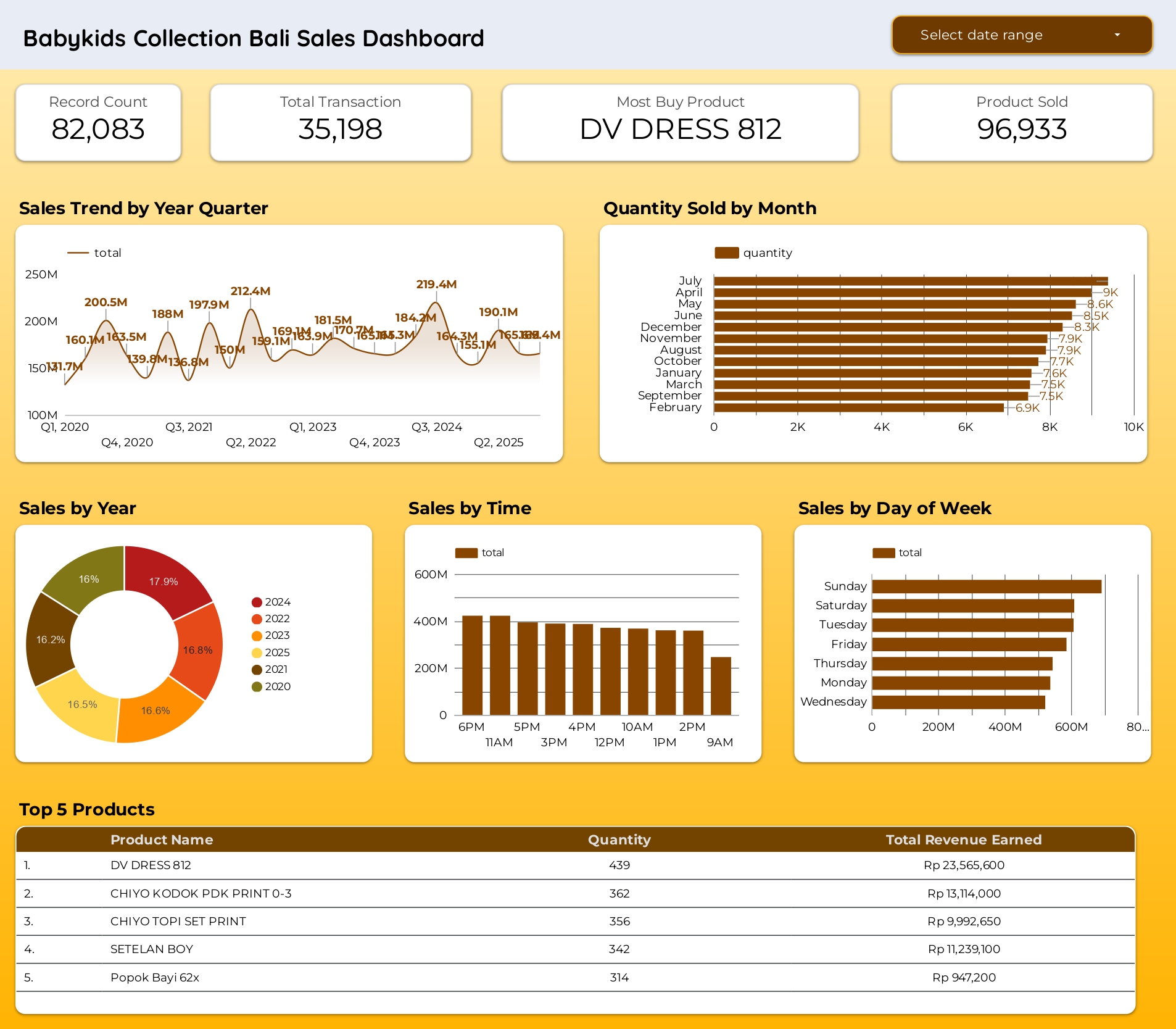Viewport: 1176px width, 1029px height.
Task: Sort by the Product Name column header
Action: click(x=162, y=839)
